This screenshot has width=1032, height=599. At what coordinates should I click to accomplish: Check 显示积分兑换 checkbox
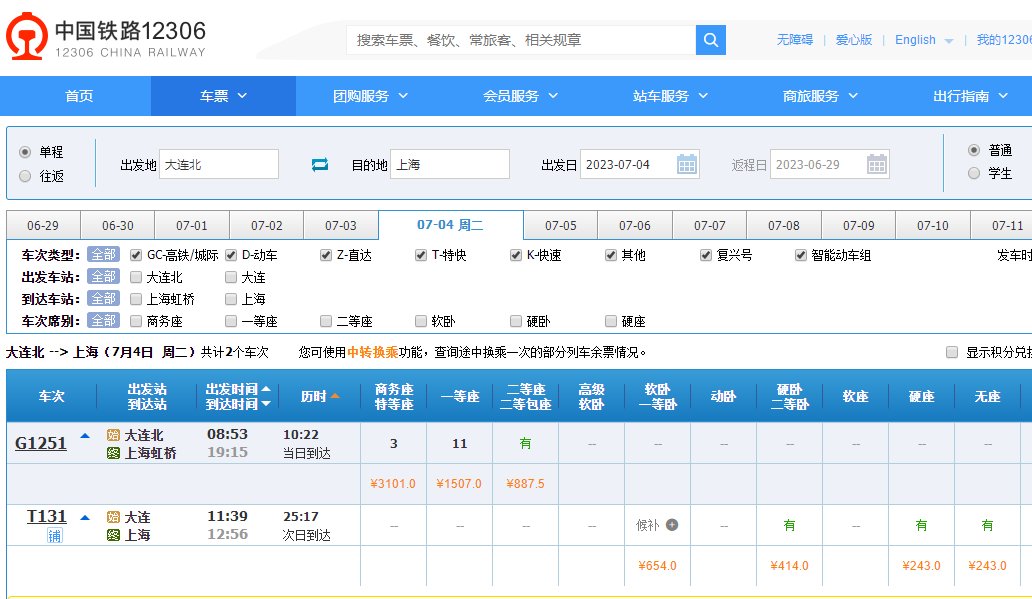point(952,352)
